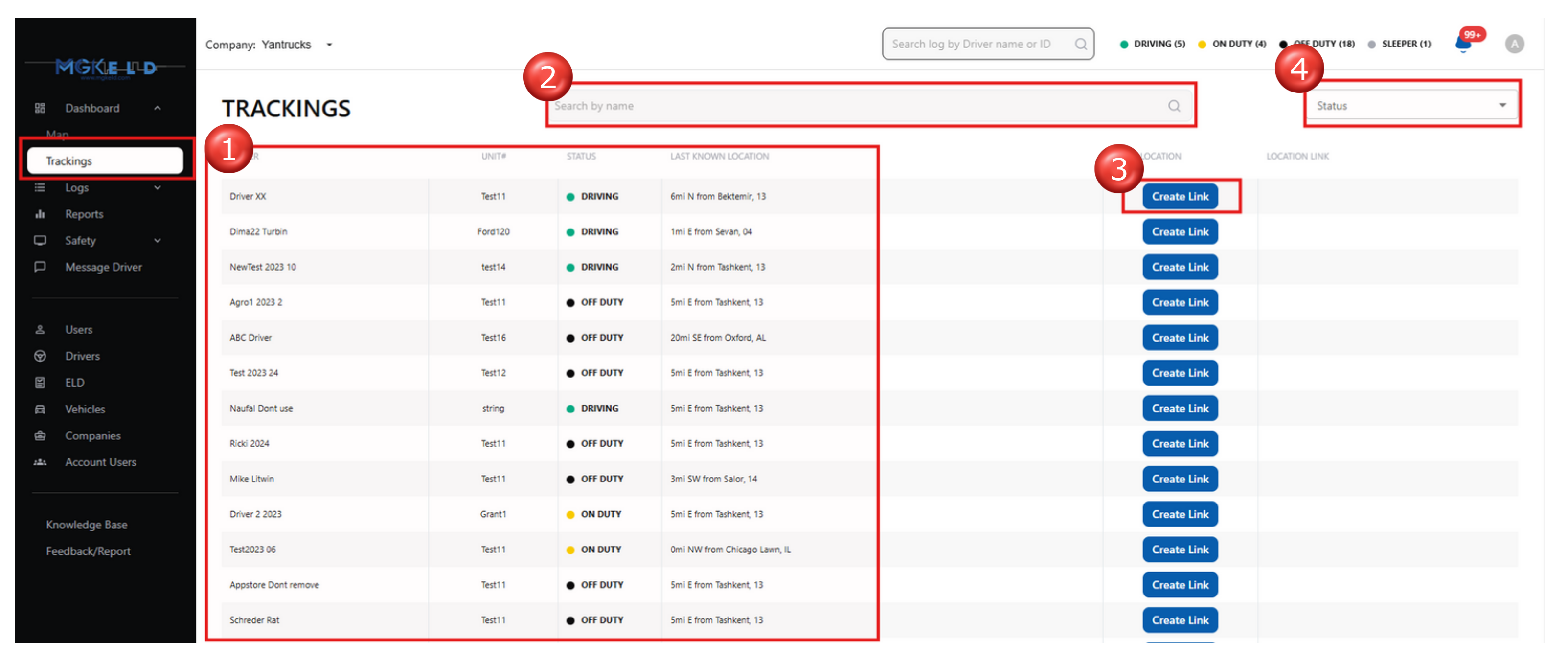Click the Reports bar chart icon

40,214
